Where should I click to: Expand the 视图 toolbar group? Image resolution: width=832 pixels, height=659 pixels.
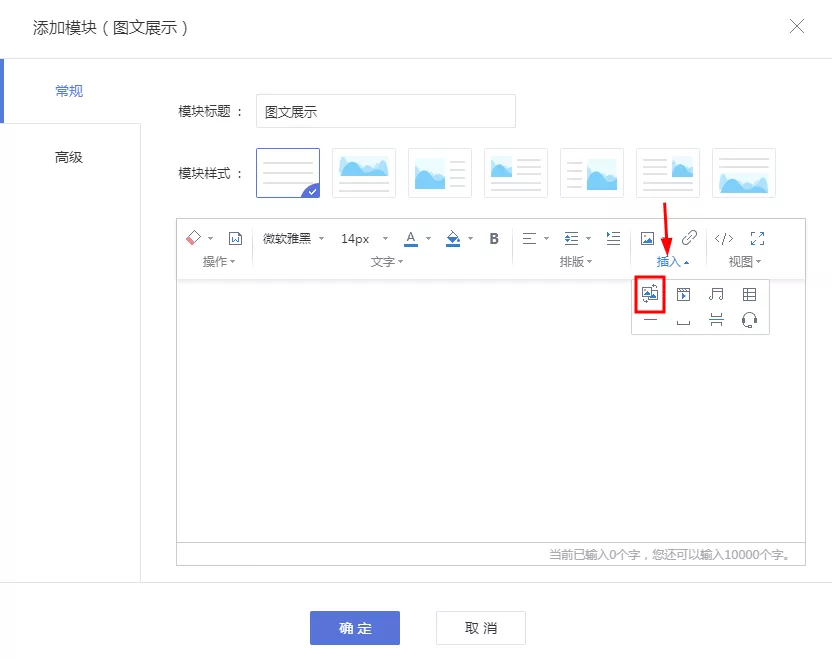pyautogui.click(x=744, y=262)
